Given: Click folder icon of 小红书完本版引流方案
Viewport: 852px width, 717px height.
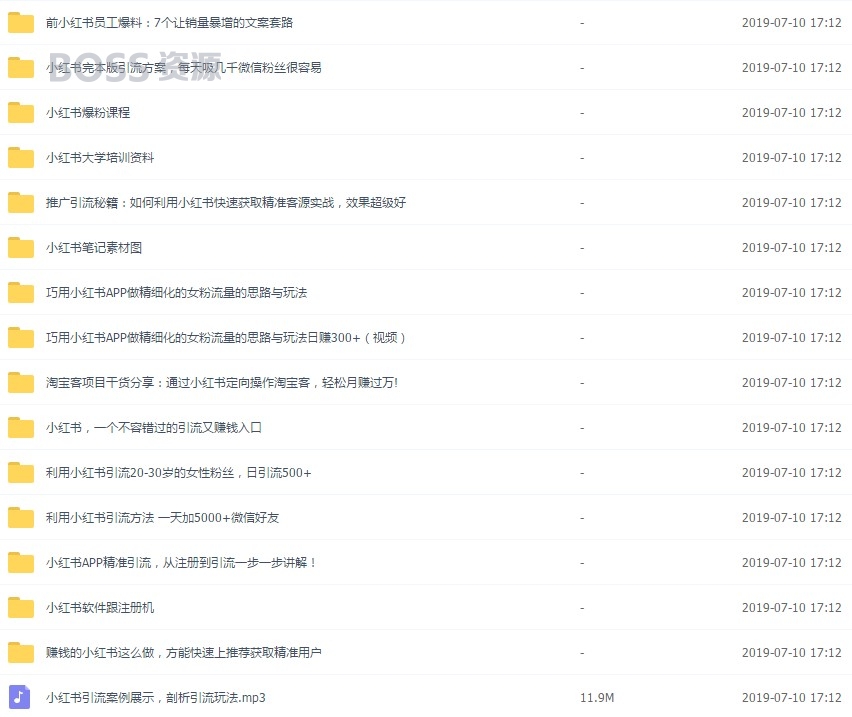Looking at the screenshot, I should tap(21, 67).
